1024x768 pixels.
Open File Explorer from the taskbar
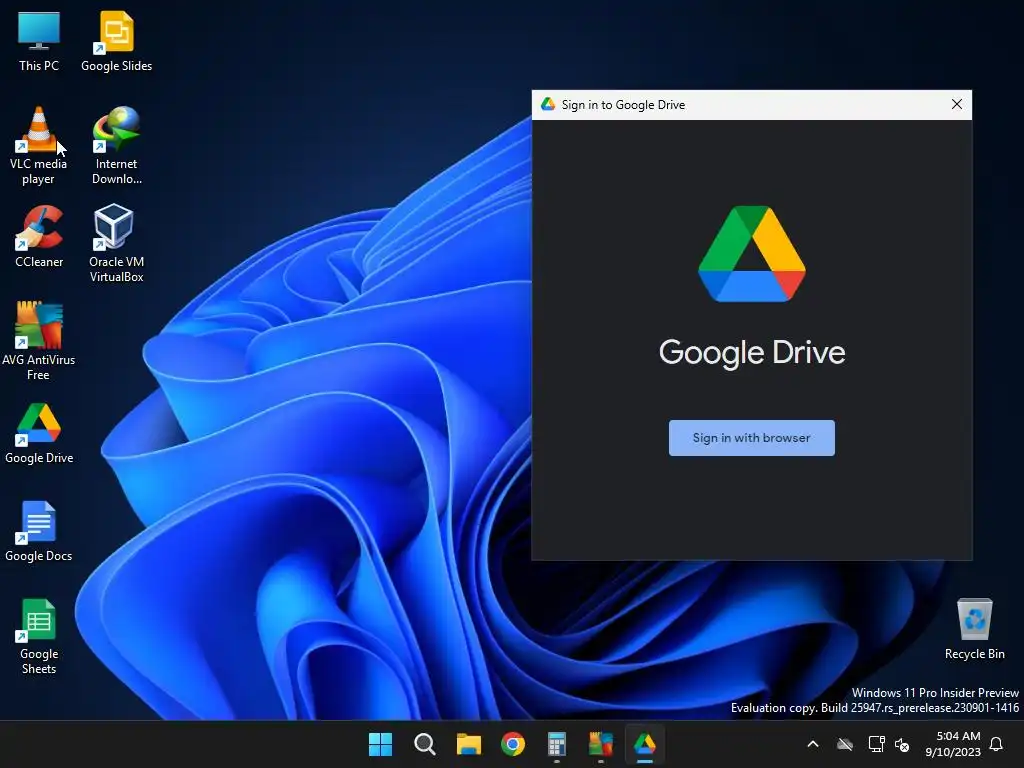469,744
